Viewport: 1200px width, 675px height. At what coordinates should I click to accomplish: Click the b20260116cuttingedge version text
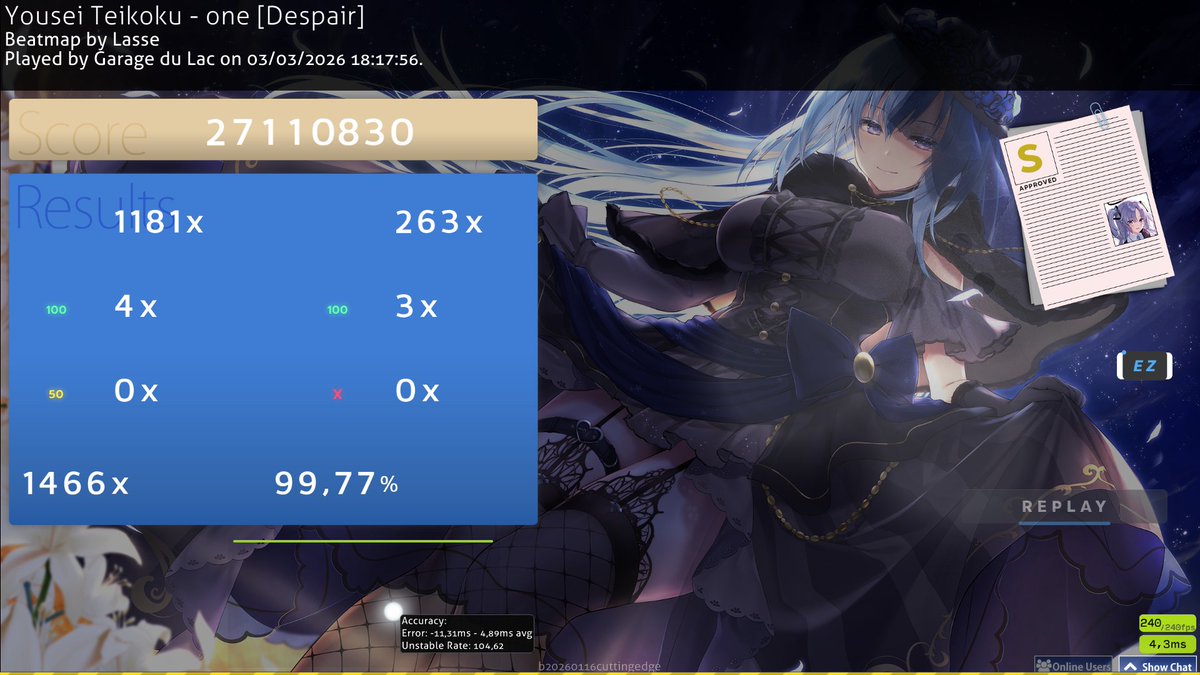pyautogui.click(x=599, y=666)
